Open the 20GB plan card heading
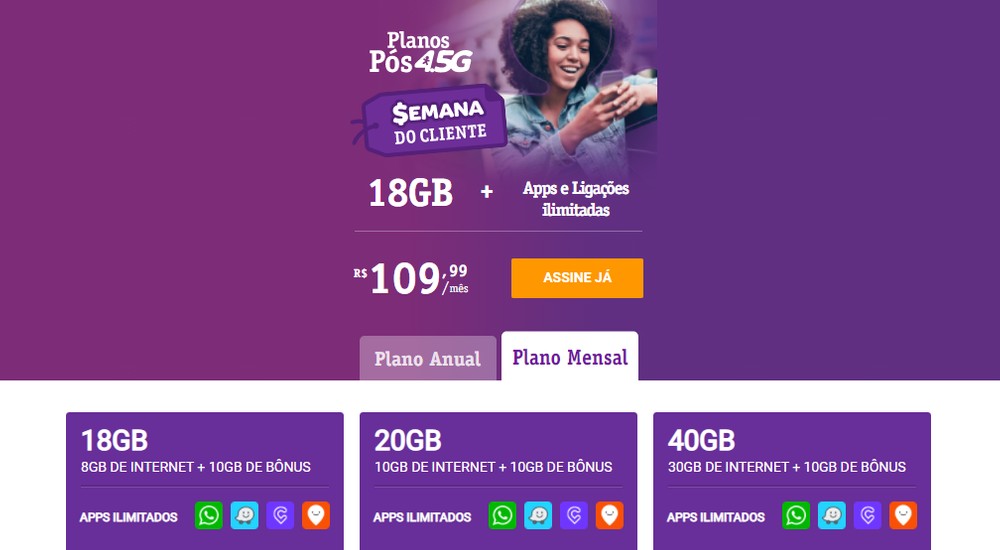Viewport: 1000px width, 550px height. (x=408, y=440)
